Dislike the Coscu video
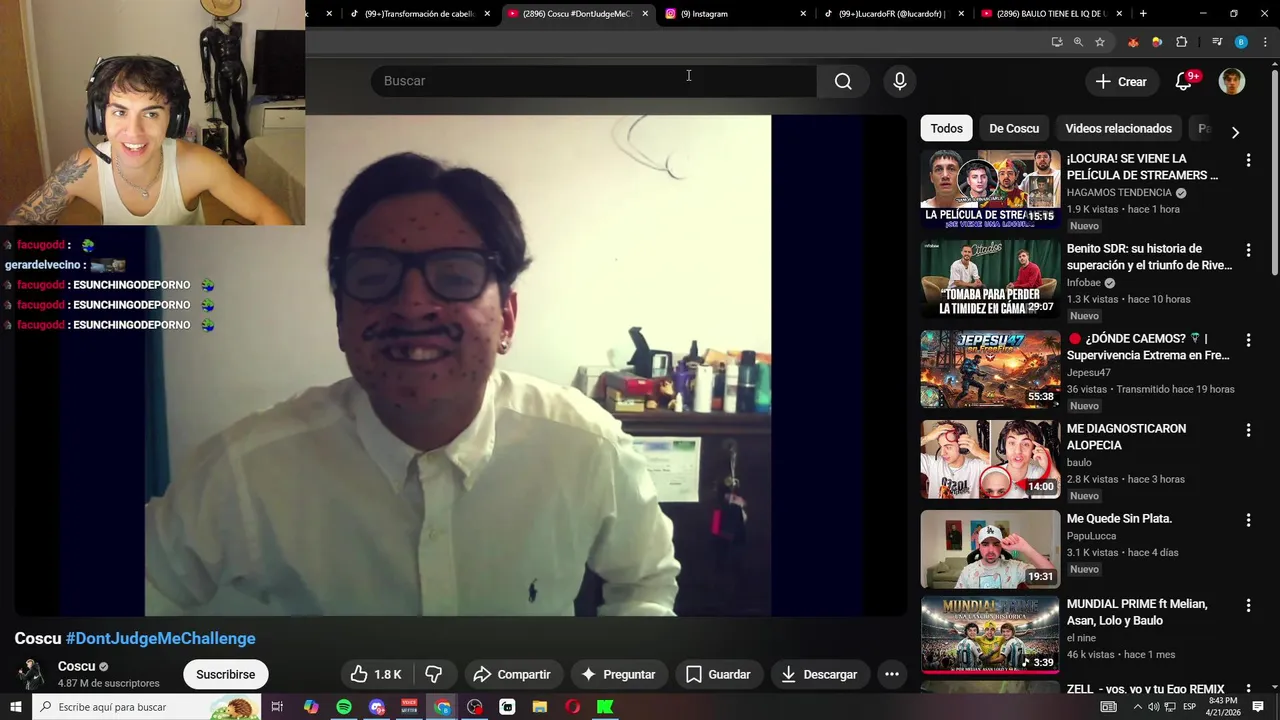Viewport: 1280px width, 720px height. click(x=434, y=674)
